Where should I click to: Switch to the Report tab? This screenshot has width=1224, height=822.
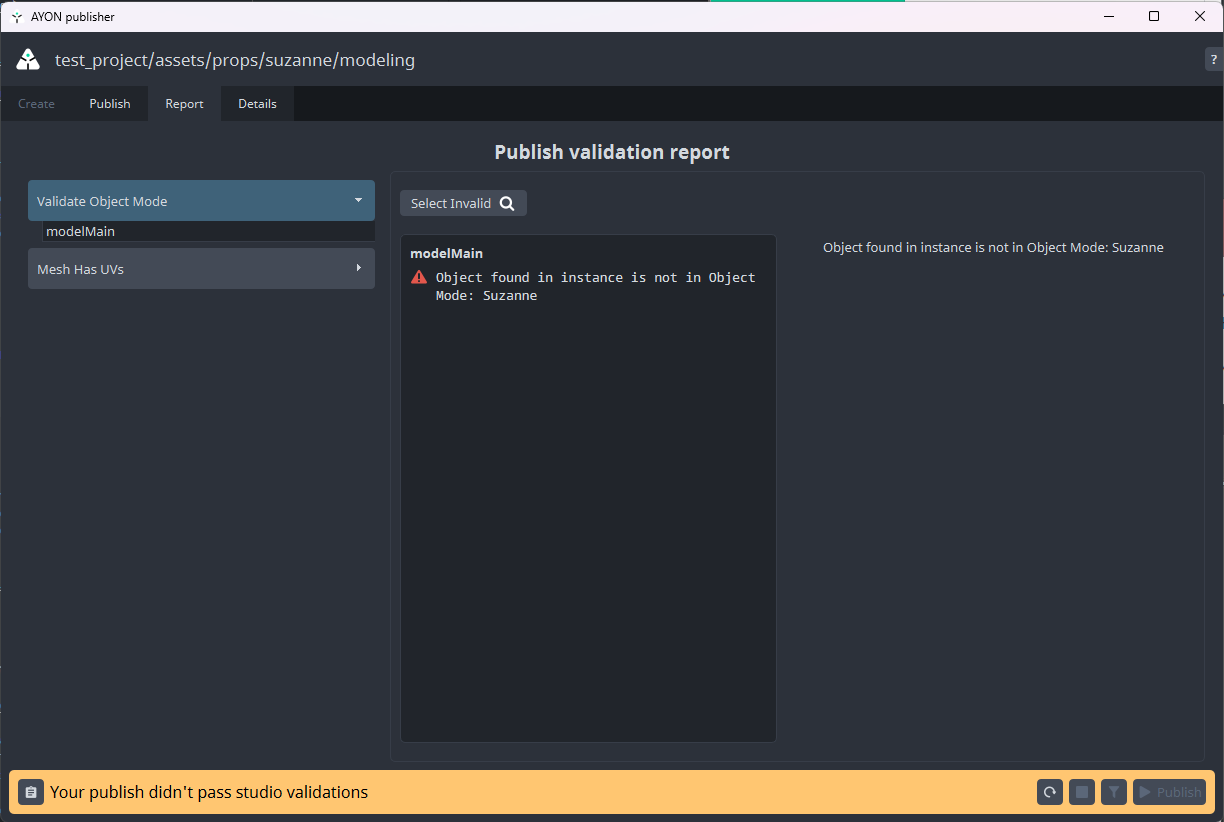[x=184, y=104]
